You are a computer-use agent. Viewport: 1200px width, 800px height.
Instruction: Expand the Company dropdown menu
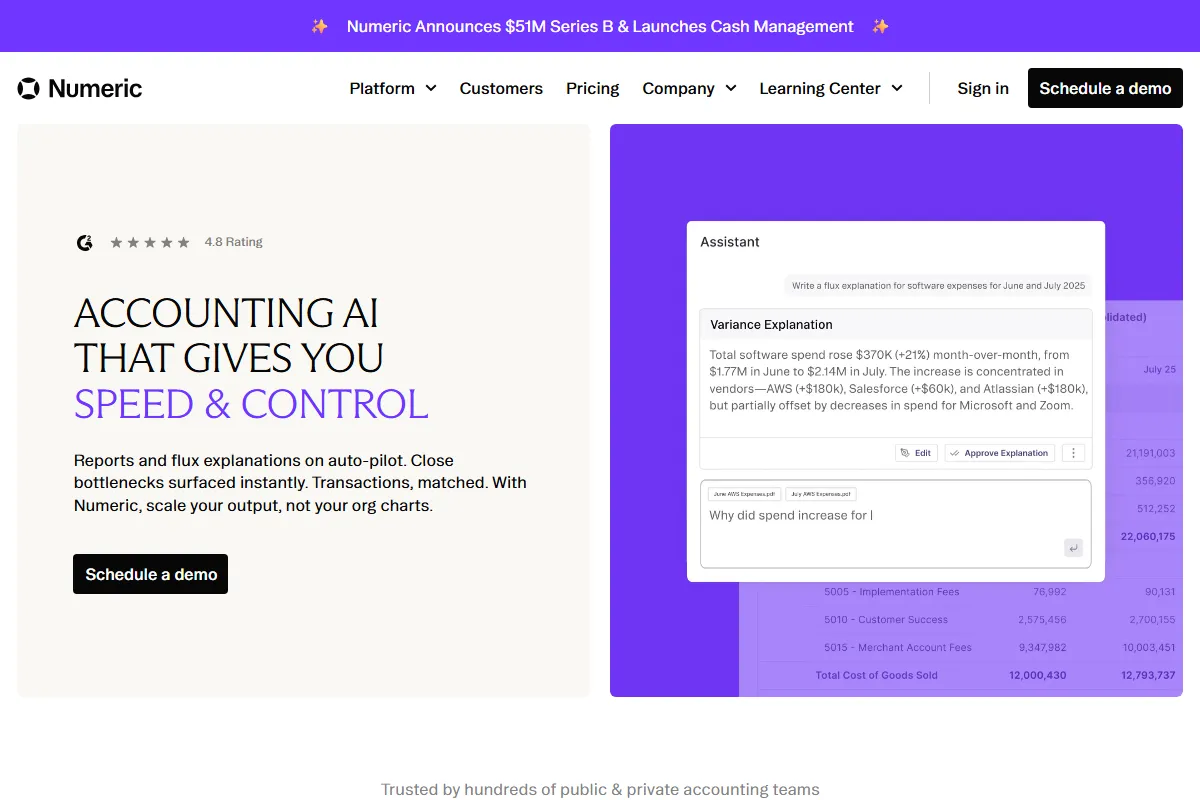[689, 88]
